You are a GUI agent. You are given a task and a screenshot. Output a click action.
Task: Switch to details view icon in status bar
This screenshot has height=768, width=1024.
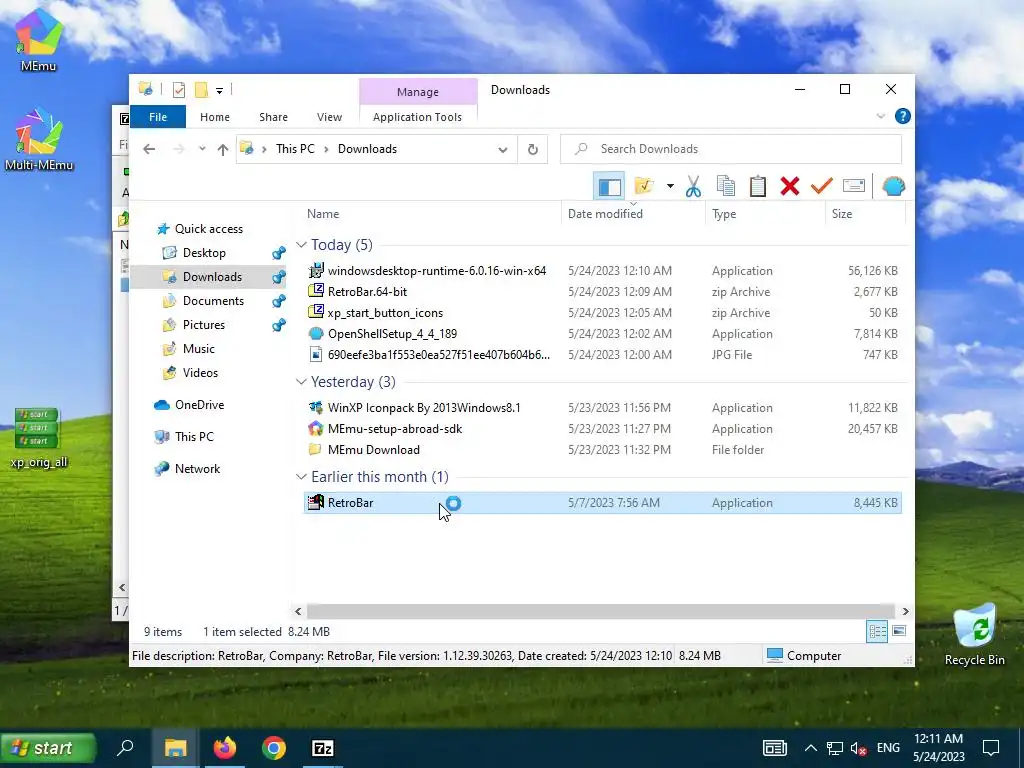877,632
